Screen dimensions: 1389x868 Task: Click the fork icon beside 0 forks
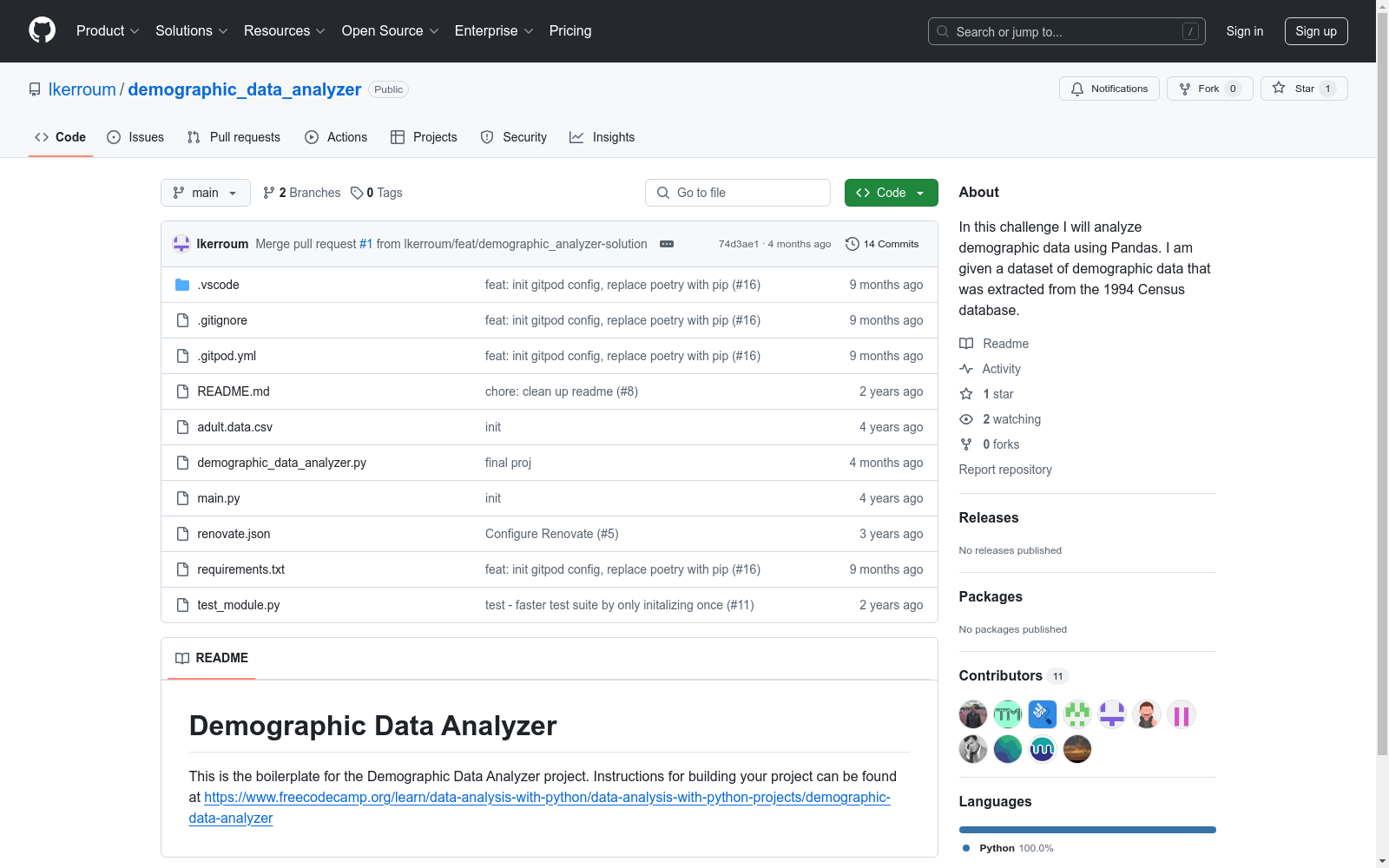tap(966, 444)
